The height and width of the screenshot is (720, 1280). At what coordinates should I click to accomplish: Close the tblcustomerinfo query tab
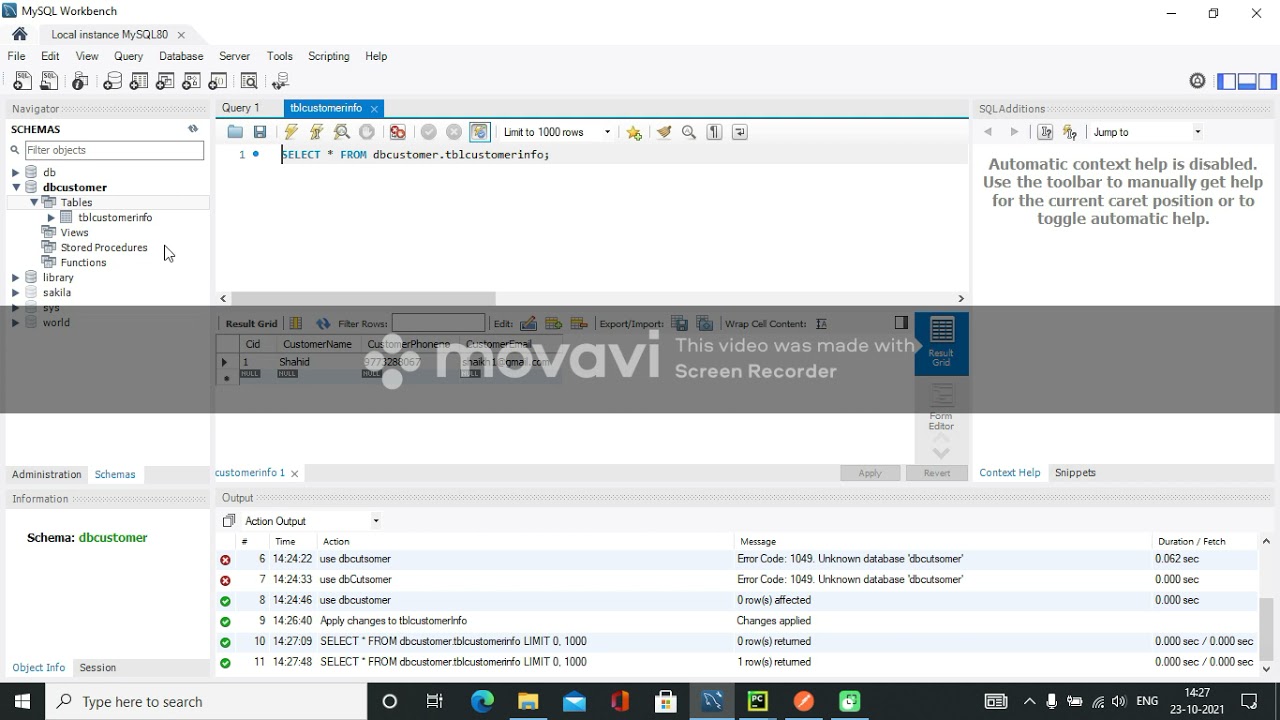[x=374, y=108]
